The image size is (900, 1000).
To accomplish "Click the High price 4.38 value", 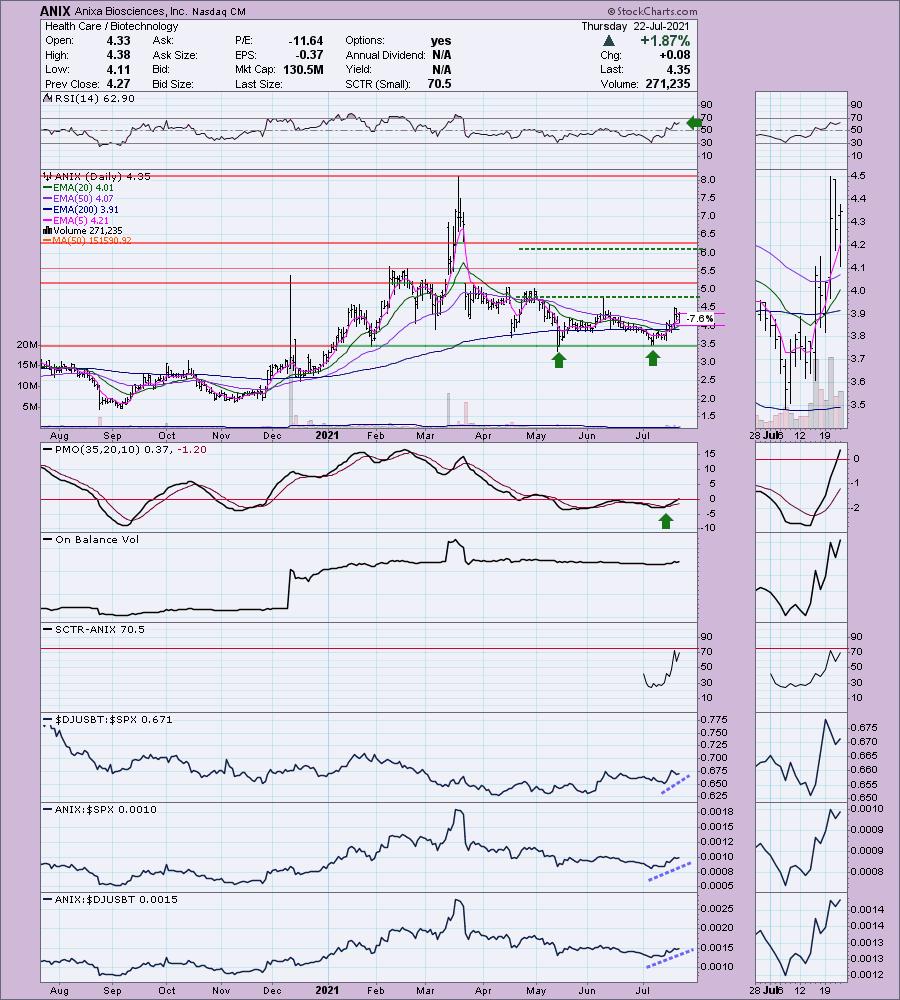I will [119, 55].
